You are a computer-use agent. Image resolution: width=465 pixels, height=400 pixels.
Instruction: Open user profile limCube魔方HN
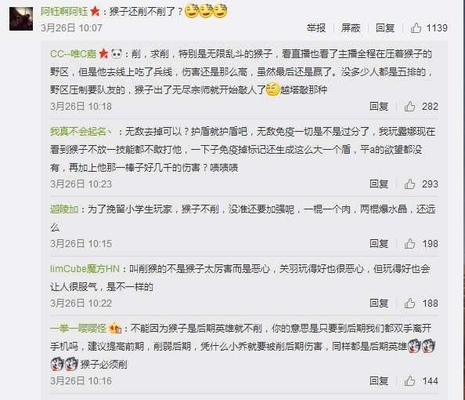point(85,269)
